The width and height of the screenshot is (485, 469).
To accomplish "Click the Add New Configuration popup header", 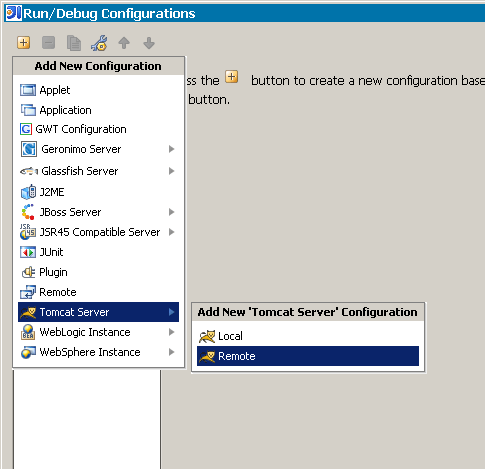I will pos(98,66).
